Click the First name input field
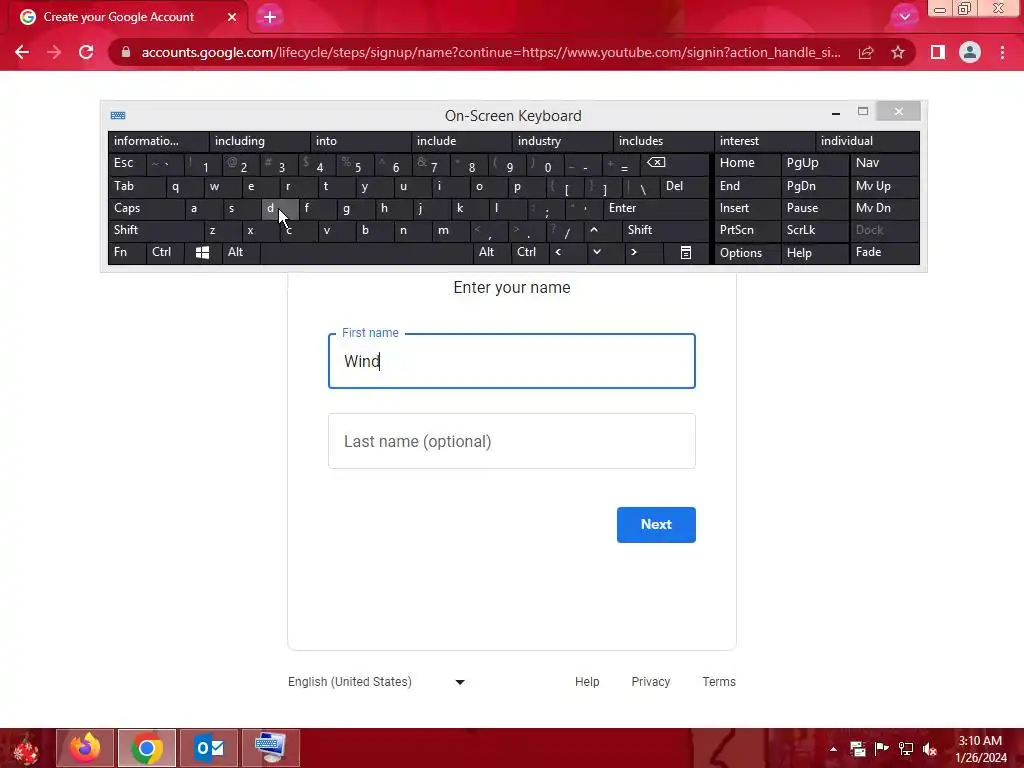 [x=511, y=361]
